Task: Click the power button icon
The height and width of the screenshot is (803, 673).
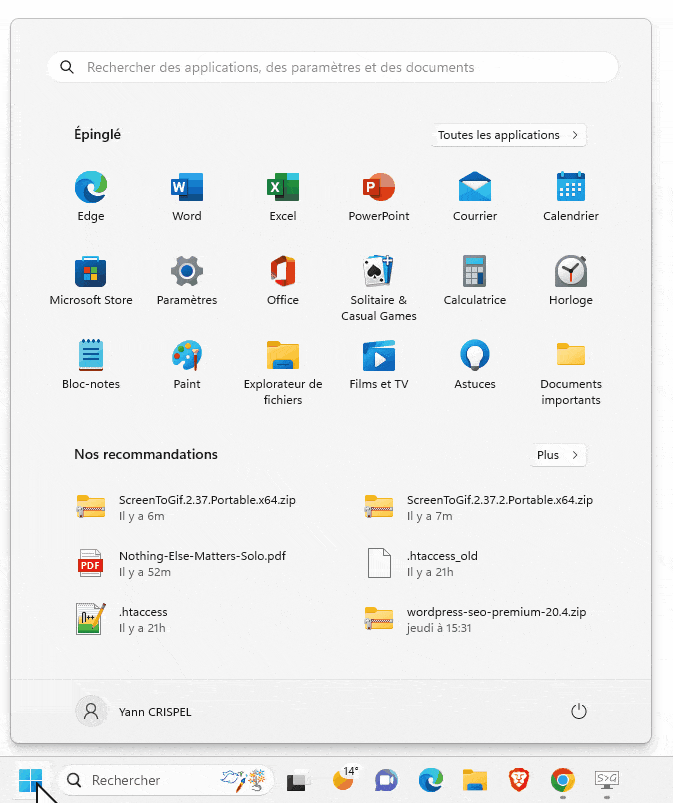Action: click(x=578, y=711)
